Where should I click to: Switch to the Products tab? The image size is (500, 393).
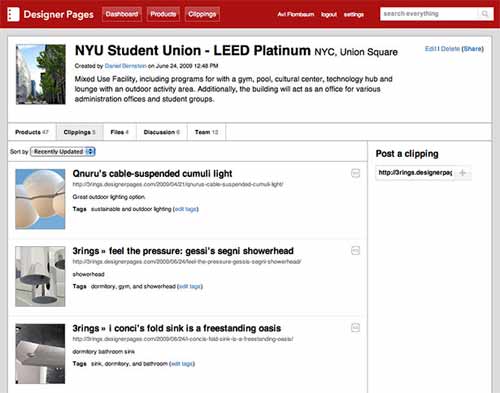point(32,132)
